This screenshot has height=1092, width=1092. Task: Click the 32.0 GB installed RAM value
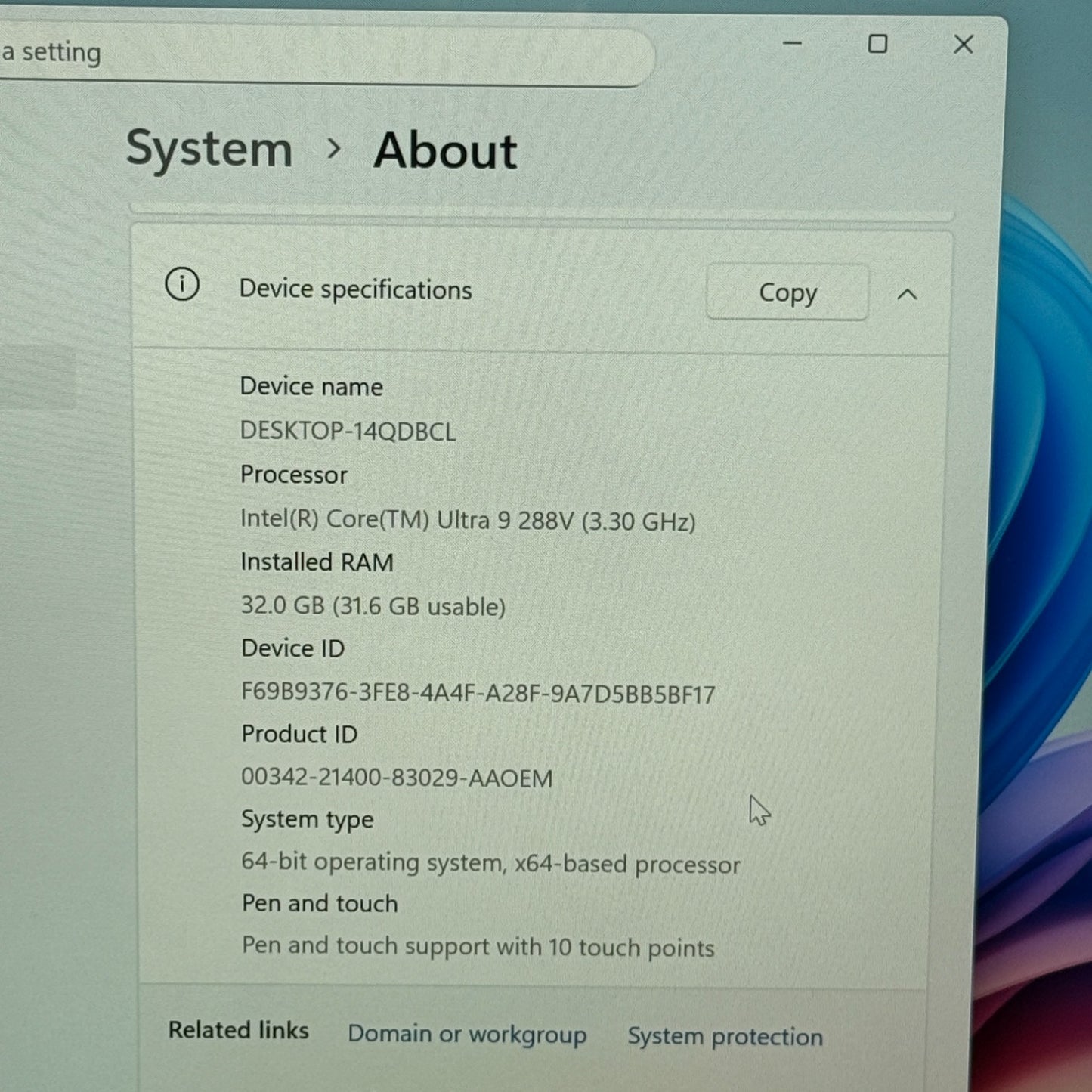[x=373, y=606]
